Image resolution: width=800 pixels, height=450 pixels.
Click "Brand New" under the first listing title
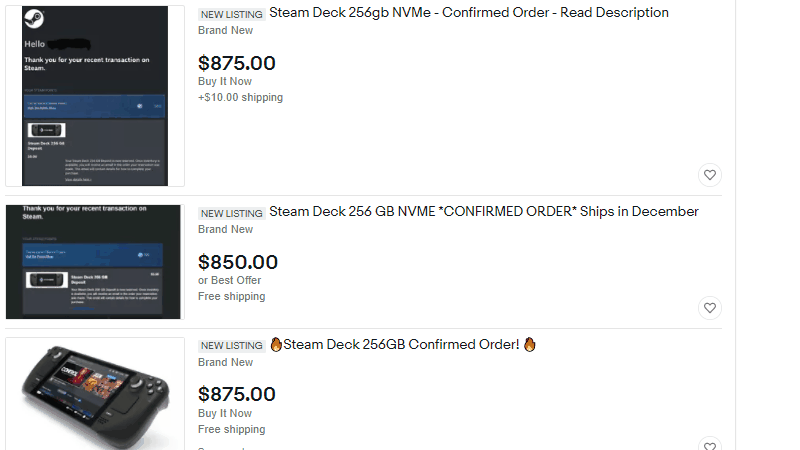click(x=226, y=30)
